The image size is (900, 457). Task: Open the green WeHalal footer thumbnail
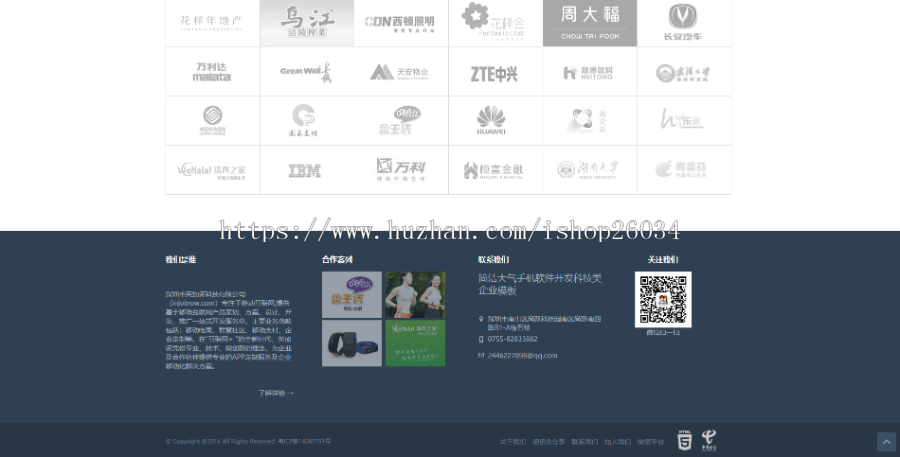415,343
